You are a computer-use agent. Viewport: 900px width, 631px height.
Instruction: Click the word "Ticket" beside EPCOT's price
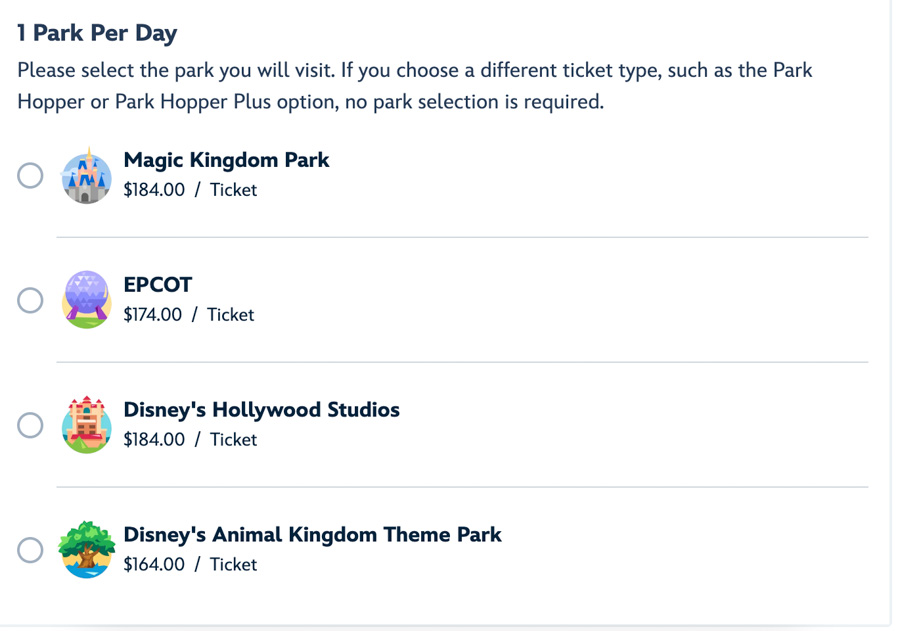[x=230, y=315]
